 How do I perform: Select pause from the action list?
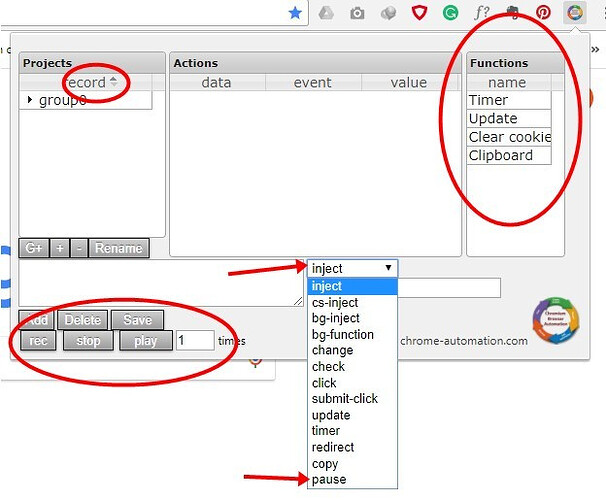point(329,479)
